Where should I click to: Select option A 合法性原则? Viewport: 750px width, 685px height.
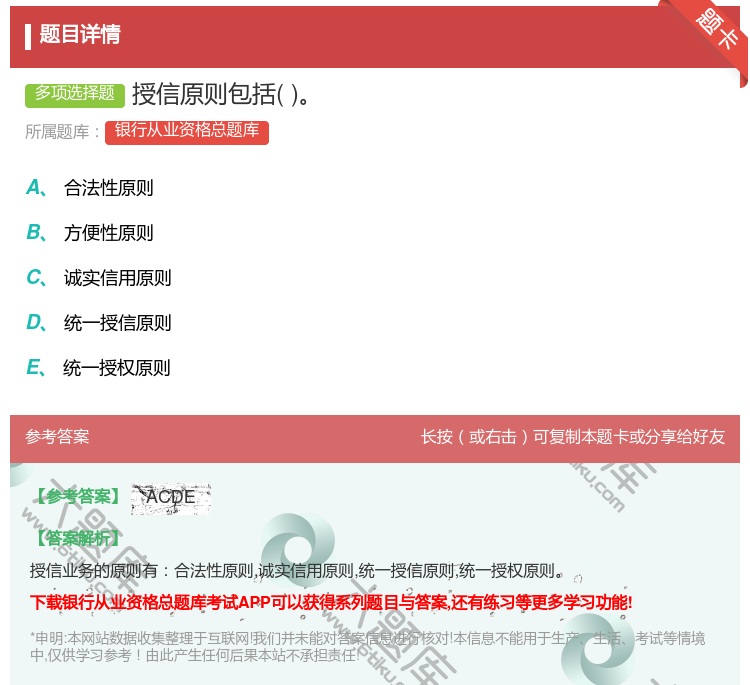tap(90, 188)
